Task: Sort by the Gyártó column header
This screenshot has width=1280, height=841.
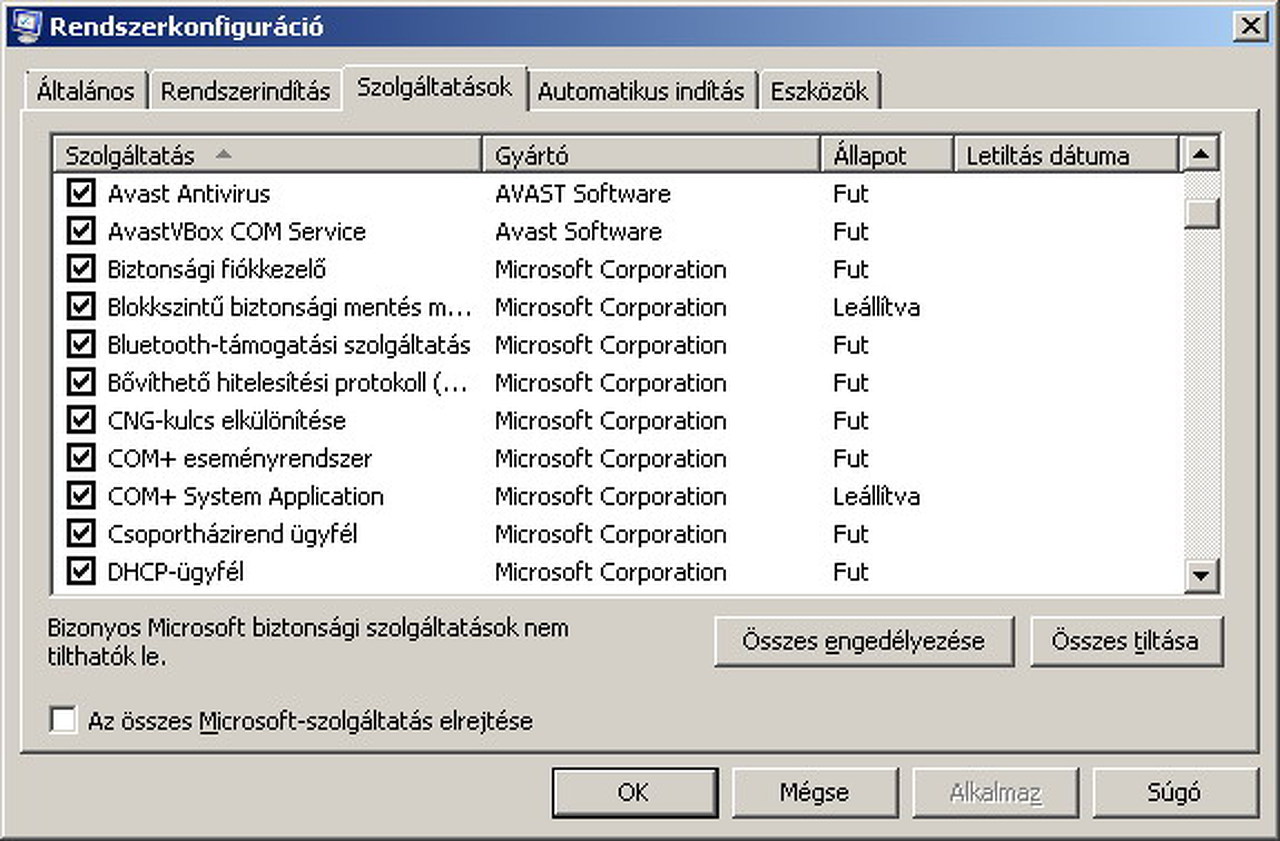Action: 650,156
